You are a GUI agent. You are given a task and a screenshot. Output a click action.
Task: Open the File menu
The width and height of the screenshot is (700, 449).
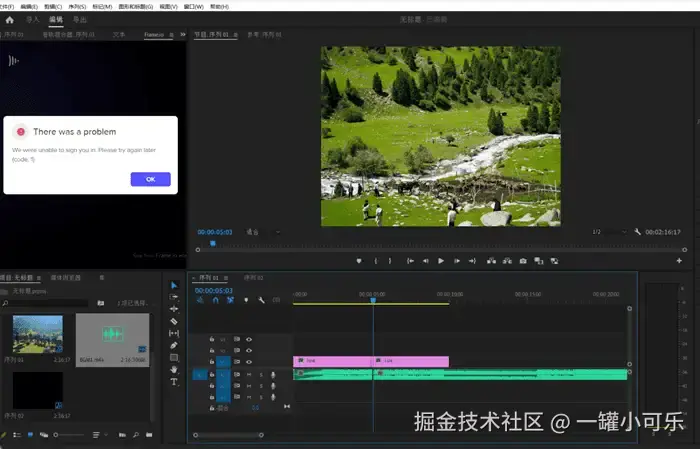click(x=7, y=7)
